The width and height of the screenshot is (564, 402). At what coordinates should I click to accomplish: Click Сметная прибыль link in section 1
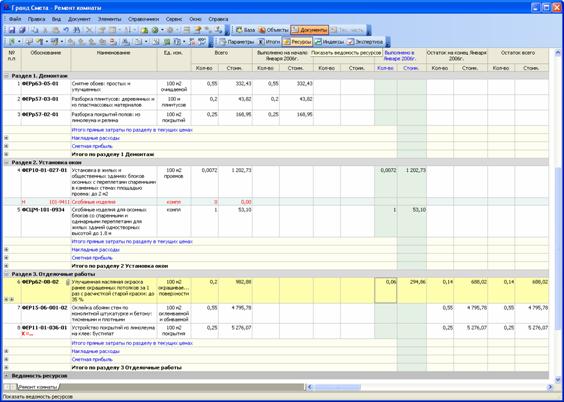92,146
